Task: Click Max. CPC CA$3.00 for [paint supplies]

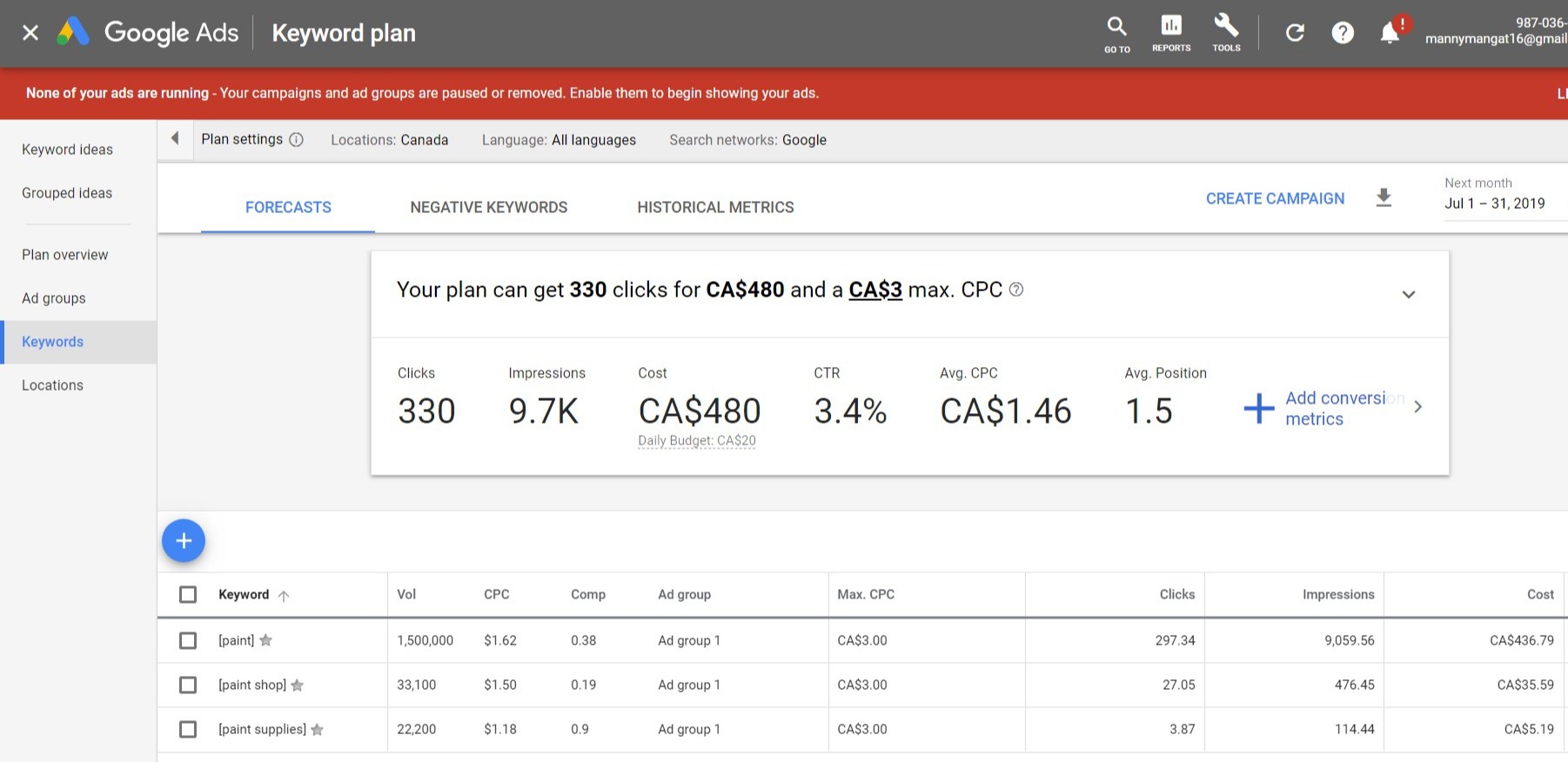Action: coord(862,729)
